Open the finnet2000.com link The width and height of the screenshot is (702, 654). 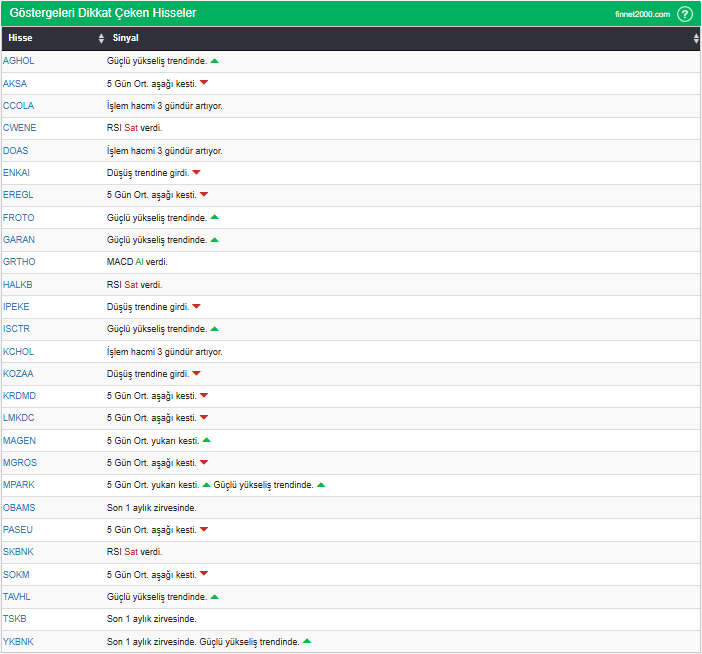pos(642,14)
